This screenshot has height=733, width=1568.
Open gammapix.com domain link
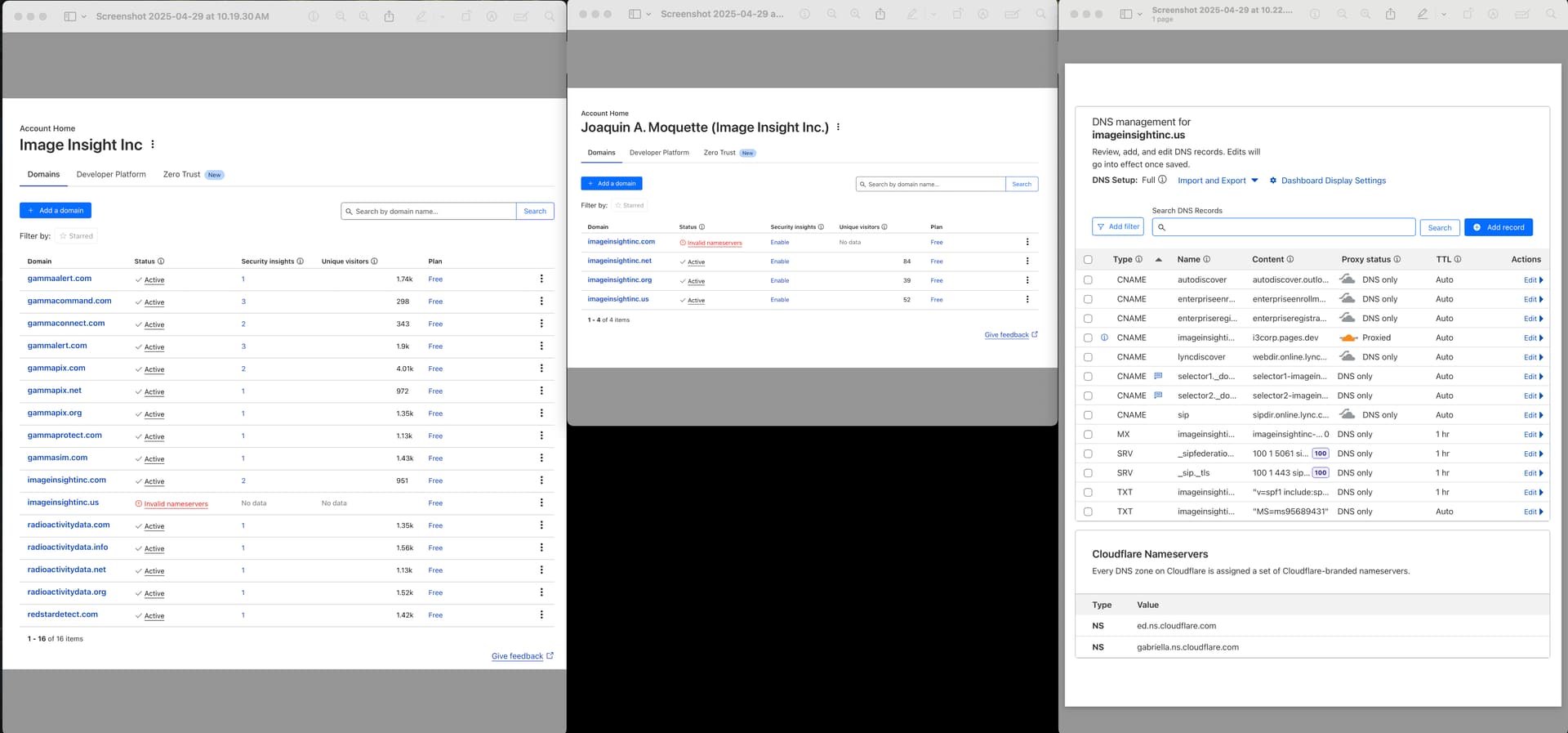coord(56,369)
